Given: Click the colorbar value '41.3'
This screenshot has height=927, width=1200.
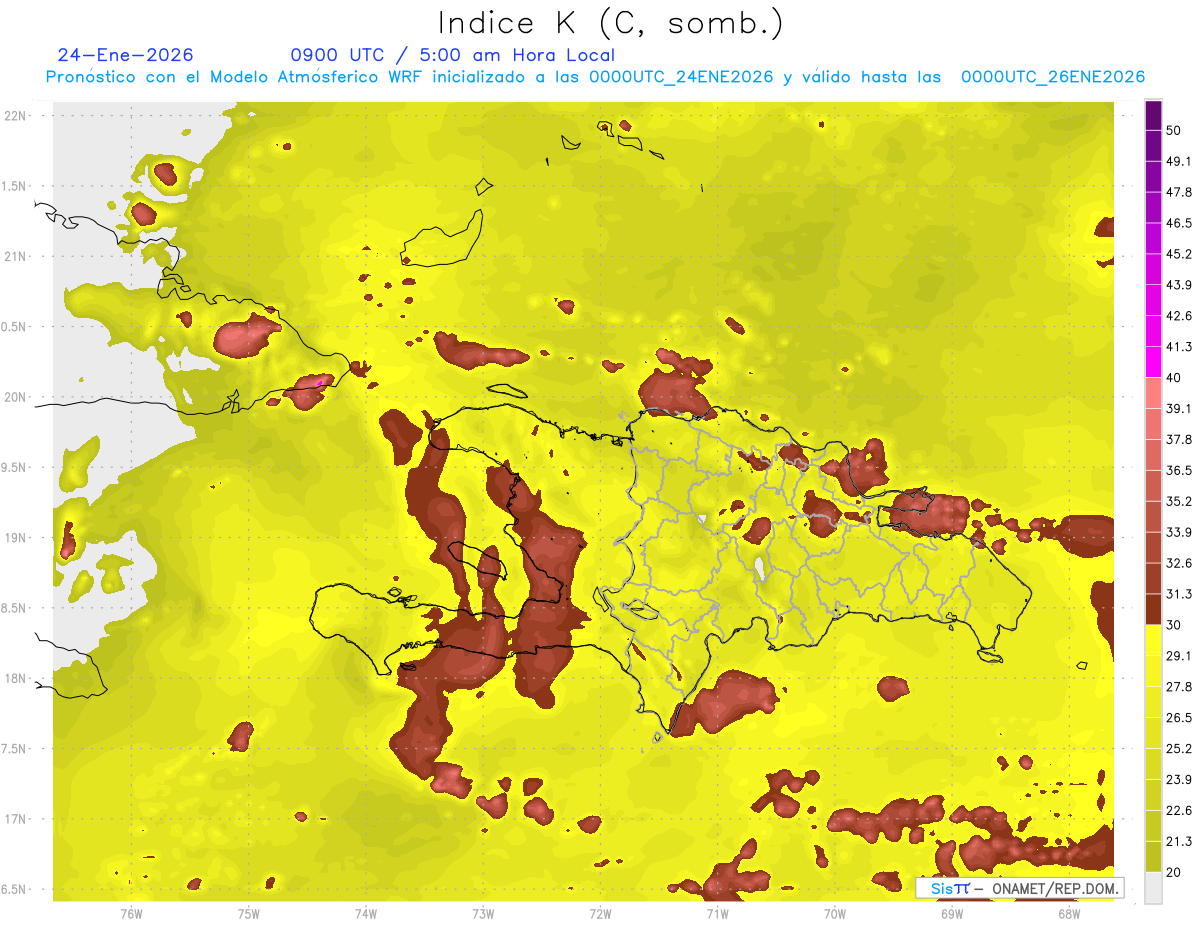Looking at the screenshot, I should coord(1178,347).
